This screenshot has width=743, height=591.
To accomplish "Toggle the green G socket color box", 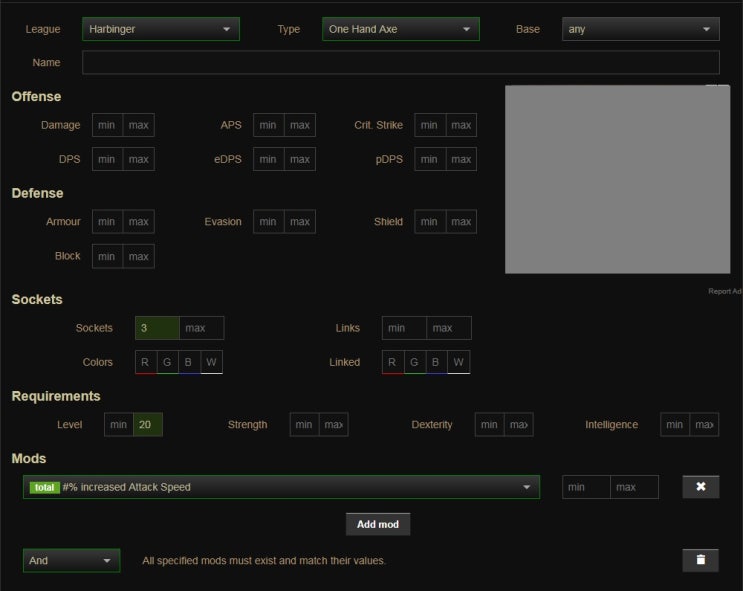I will click(x=167, y=362).
